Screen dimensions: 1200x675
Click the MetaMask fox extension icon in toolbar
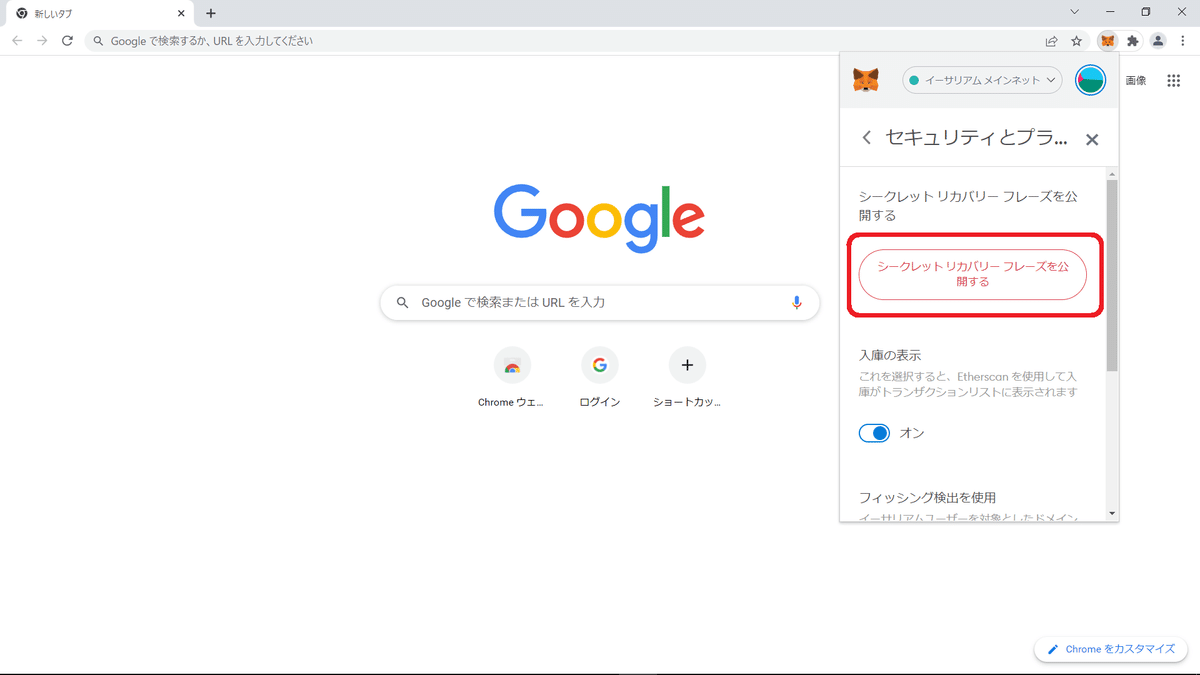click(x=1107, y=41)
